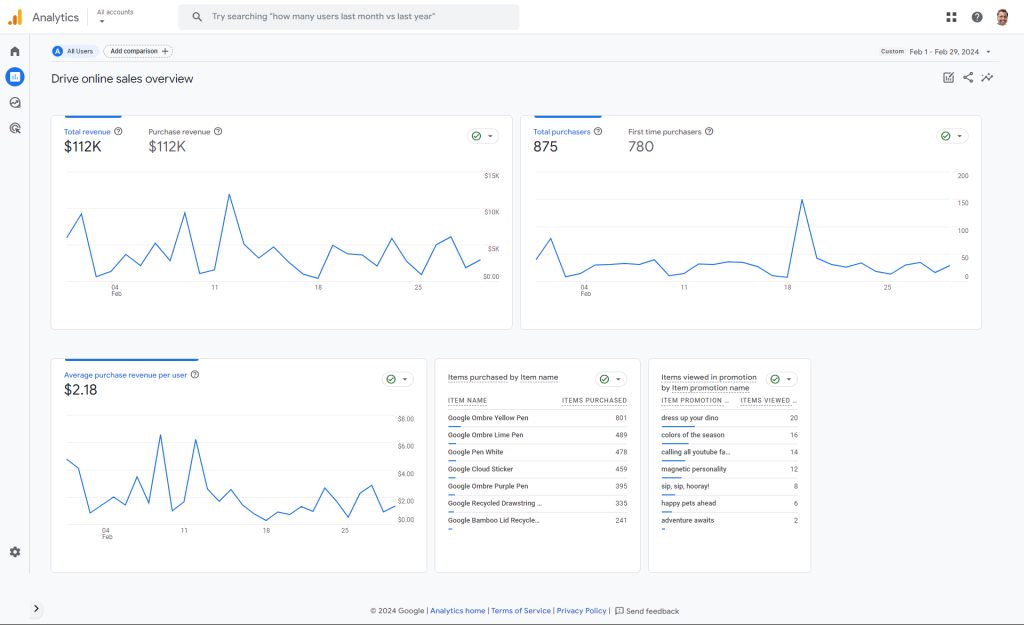This screenshot has height=625, width=1024.
Task: Click the calling all youtube fa... row
Action: pyautogui.click(x=729, y=452)
